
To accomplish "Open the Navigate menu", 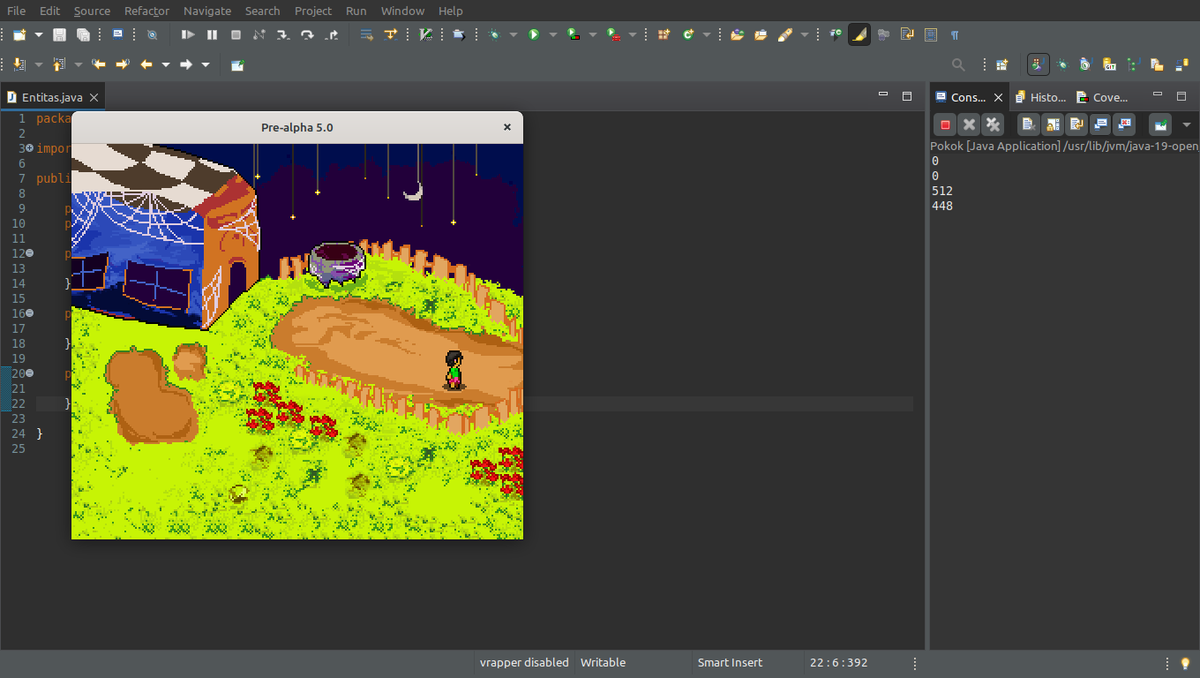I will coord(207,11).
